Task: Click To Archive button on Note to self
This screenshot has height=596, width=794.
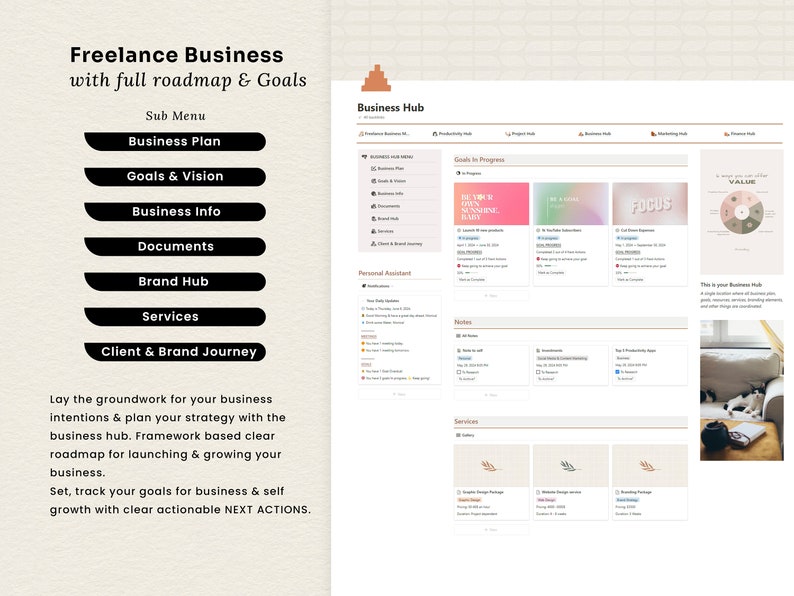Action: [466, 379]
